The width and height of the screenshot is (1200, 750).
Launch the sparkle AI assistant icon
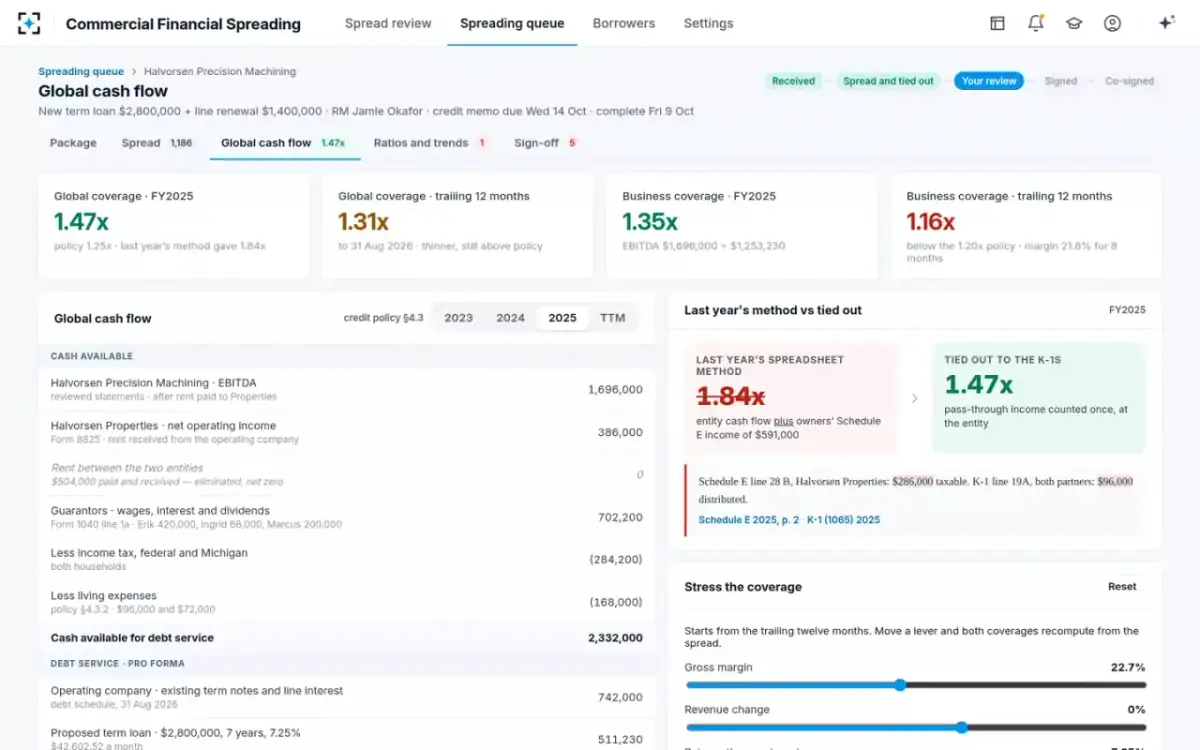coord(1166,23)
